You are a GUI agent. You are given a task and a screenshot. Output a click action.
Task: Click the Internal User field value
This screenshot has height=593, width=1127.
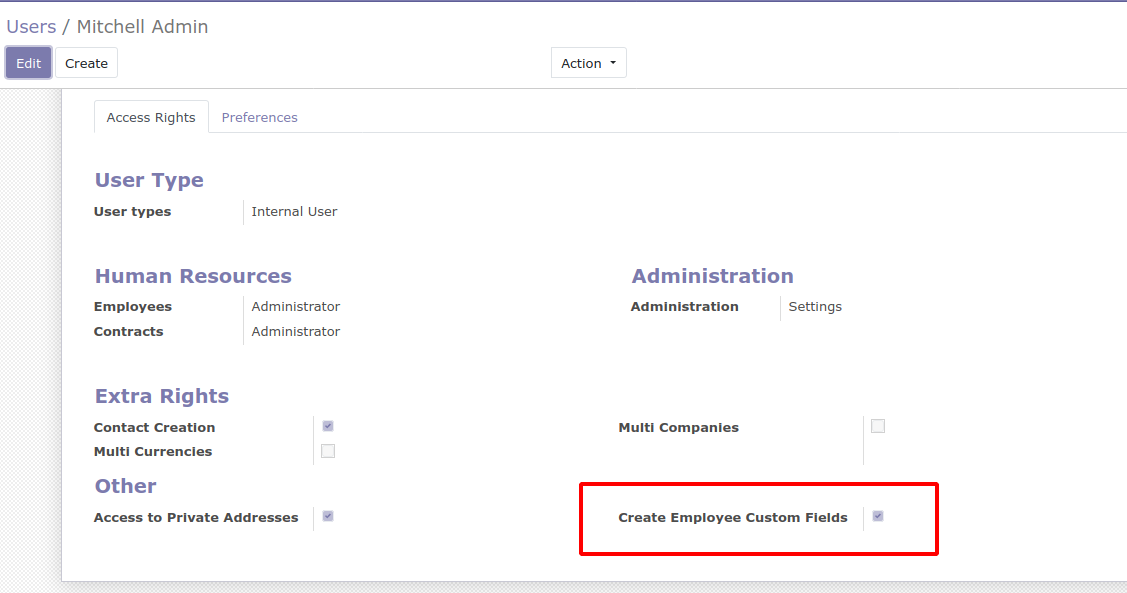tap(294, 211)
